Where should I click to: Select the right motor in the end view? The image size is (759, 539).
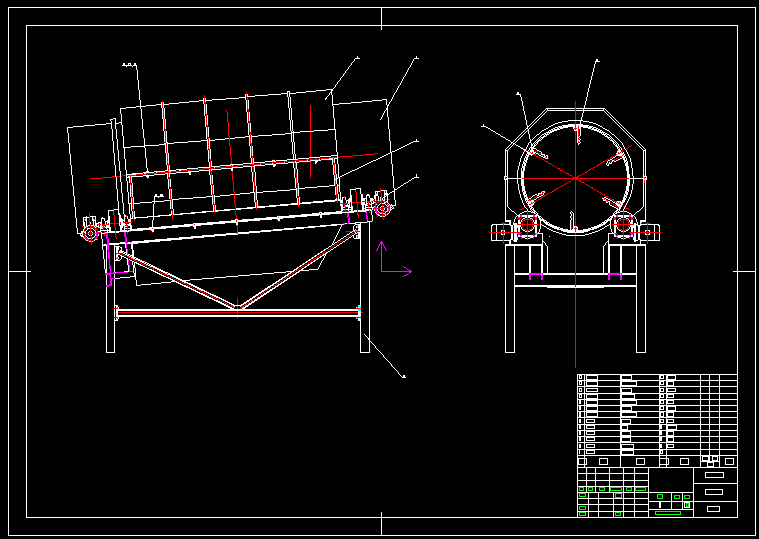649,232
